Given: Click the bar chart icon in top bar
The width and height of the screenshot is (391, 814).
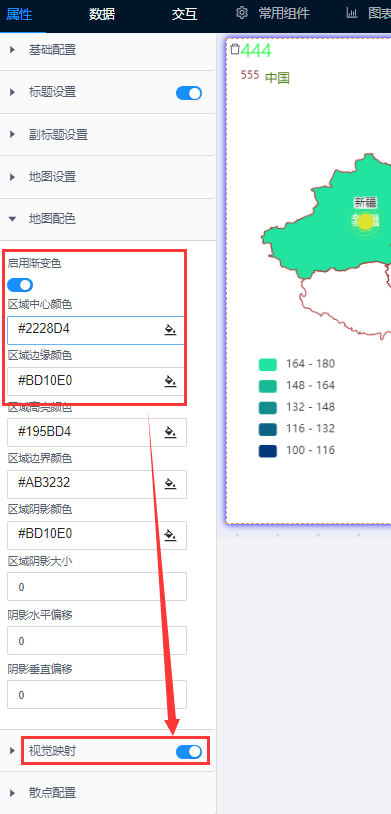Looking at the screenshot, I should (x=352, y=13).
